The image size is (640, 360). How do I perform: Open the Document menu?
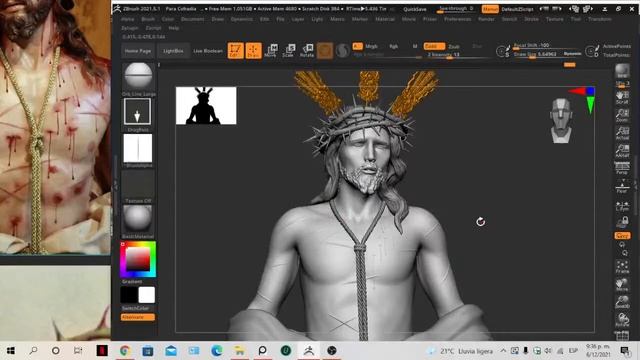(192, 19)
